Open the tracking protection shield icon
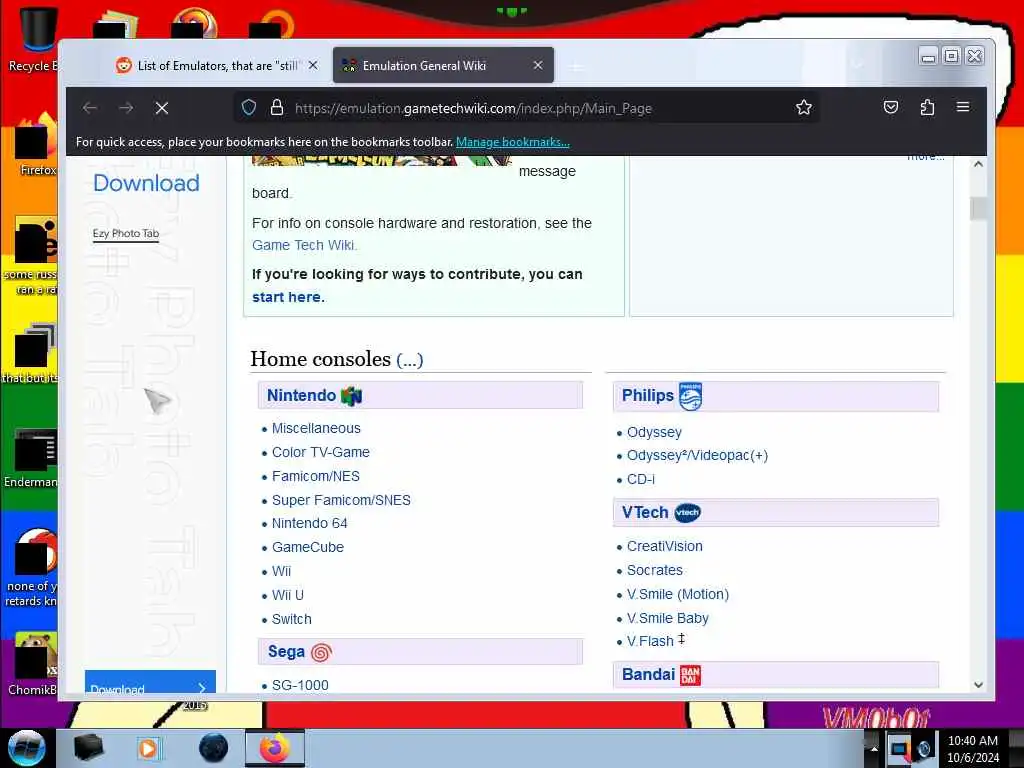Viewport: 1024px width, 768px height. click(x=249, y=108)
